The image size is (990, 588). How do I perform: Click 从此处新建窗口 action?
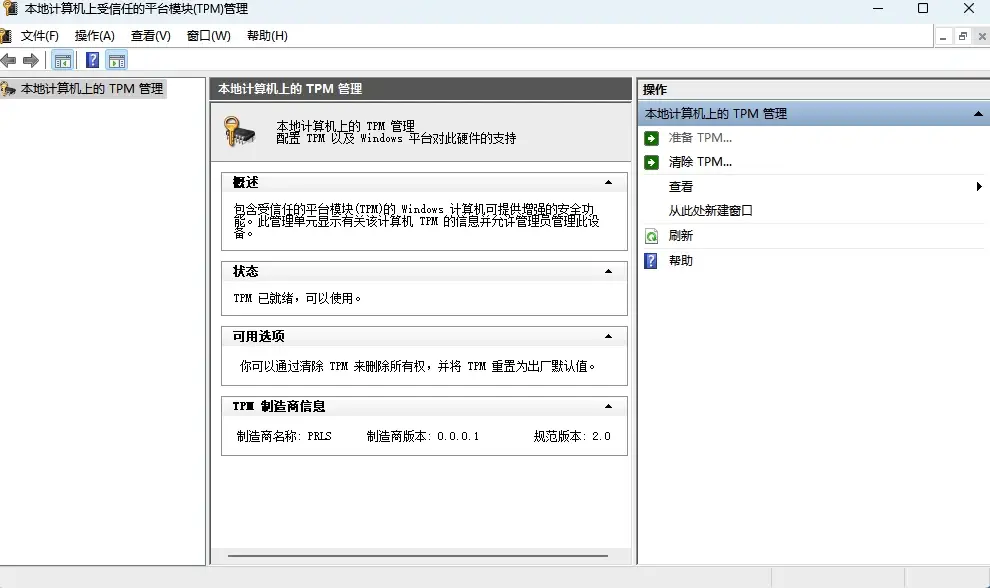710,211
